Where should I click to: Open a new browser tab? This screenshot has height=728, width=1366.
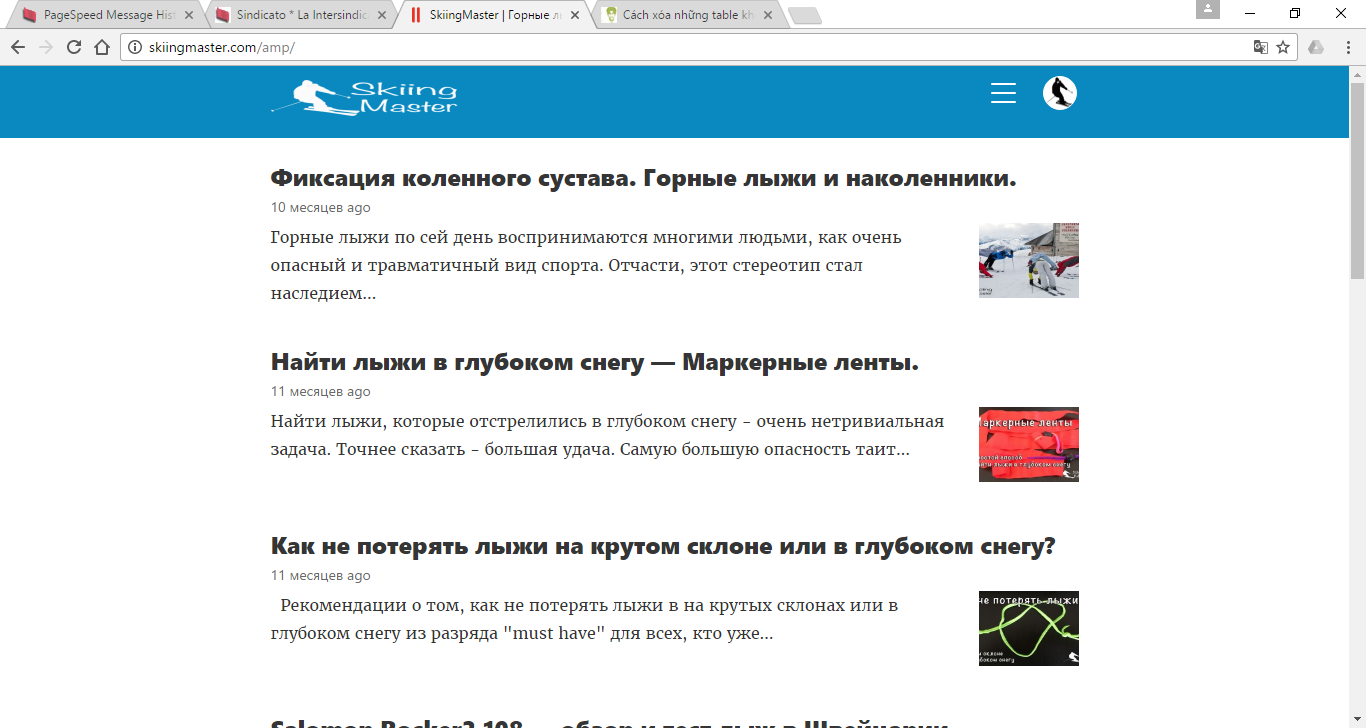coord(804,16)
